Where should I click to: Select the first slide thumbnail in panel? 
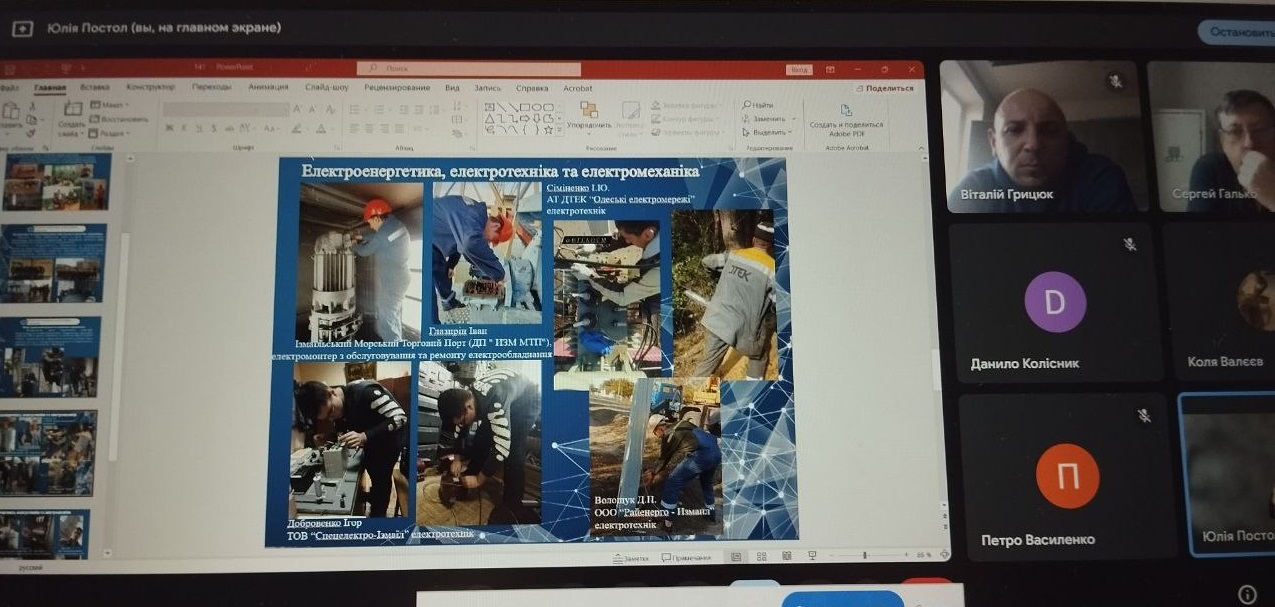(x=56, y=181)
